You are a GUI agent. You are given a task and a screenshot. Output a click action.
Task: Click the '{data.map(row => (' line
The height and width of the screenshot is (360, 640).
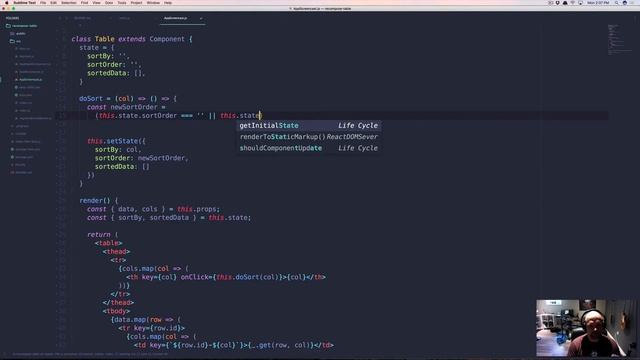coord(146,320)
